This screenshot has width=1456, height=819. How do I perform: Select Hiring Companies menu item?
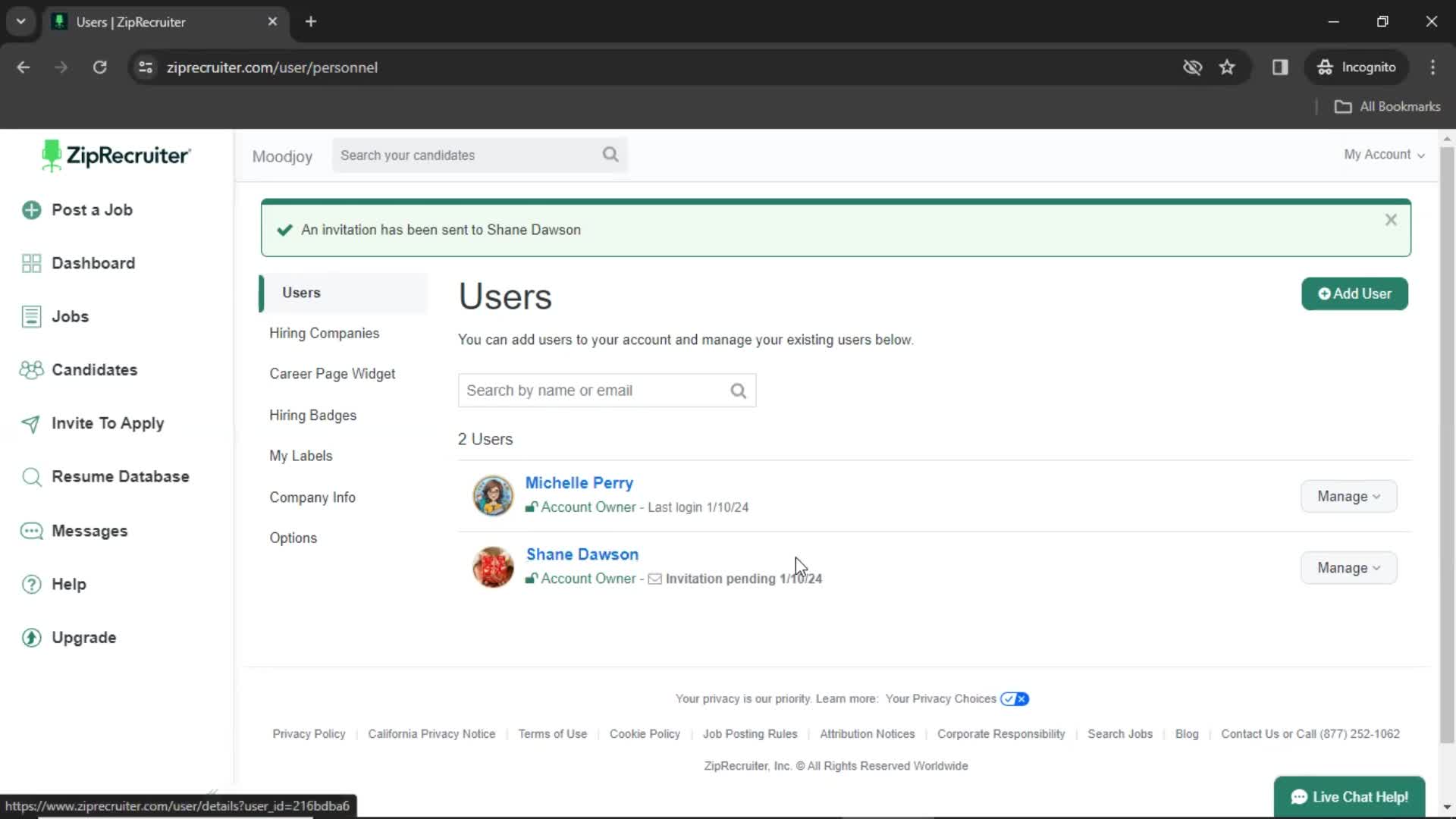point(324,332)
